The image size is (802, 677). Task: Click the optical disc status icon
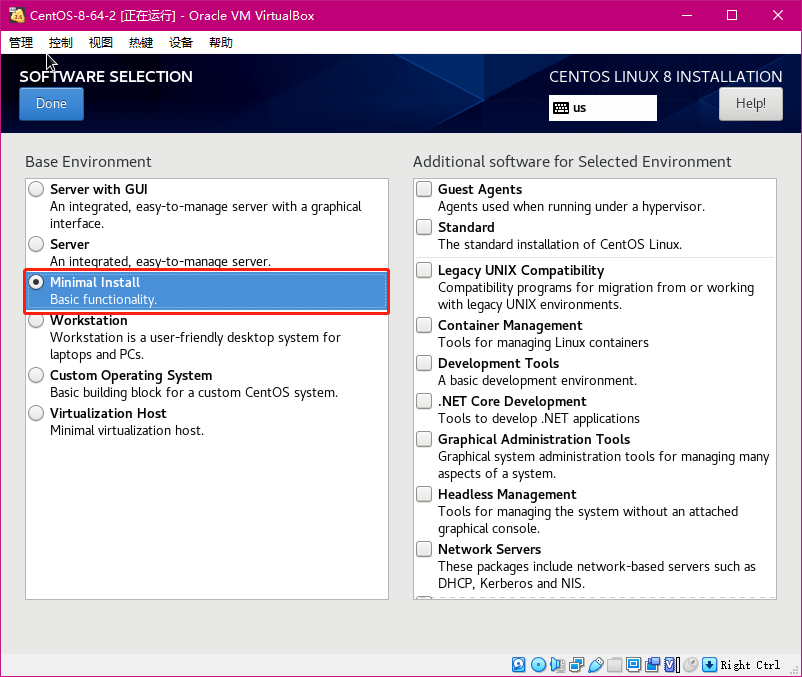point(538,665)
